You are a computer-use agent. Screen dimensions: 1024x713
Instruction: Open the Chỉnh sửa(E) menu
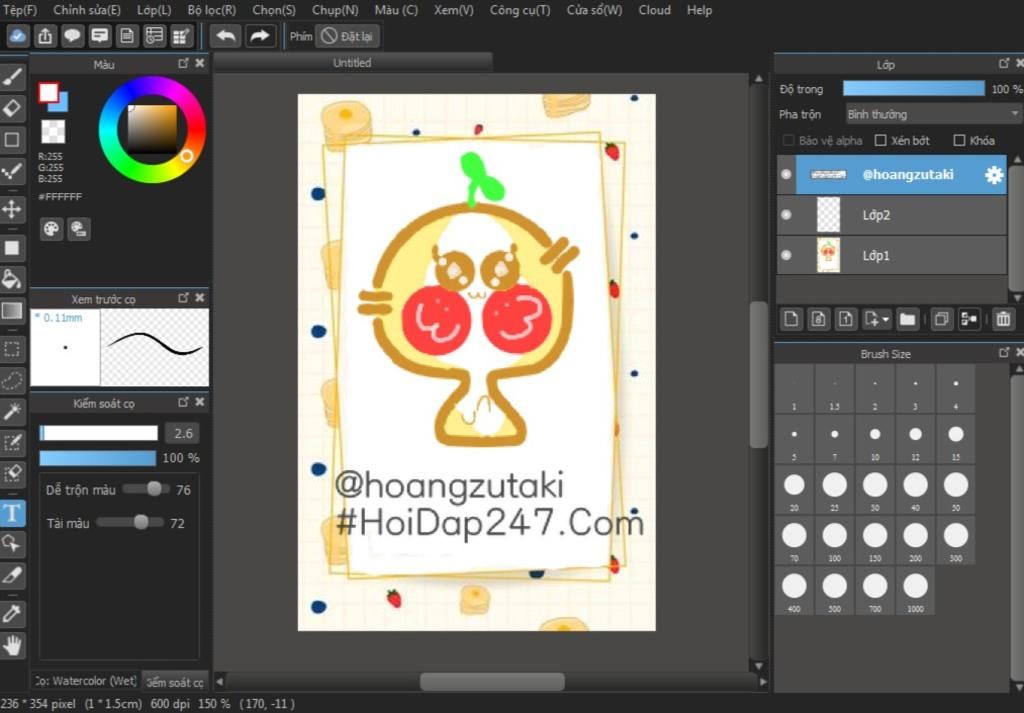(87, 10)
